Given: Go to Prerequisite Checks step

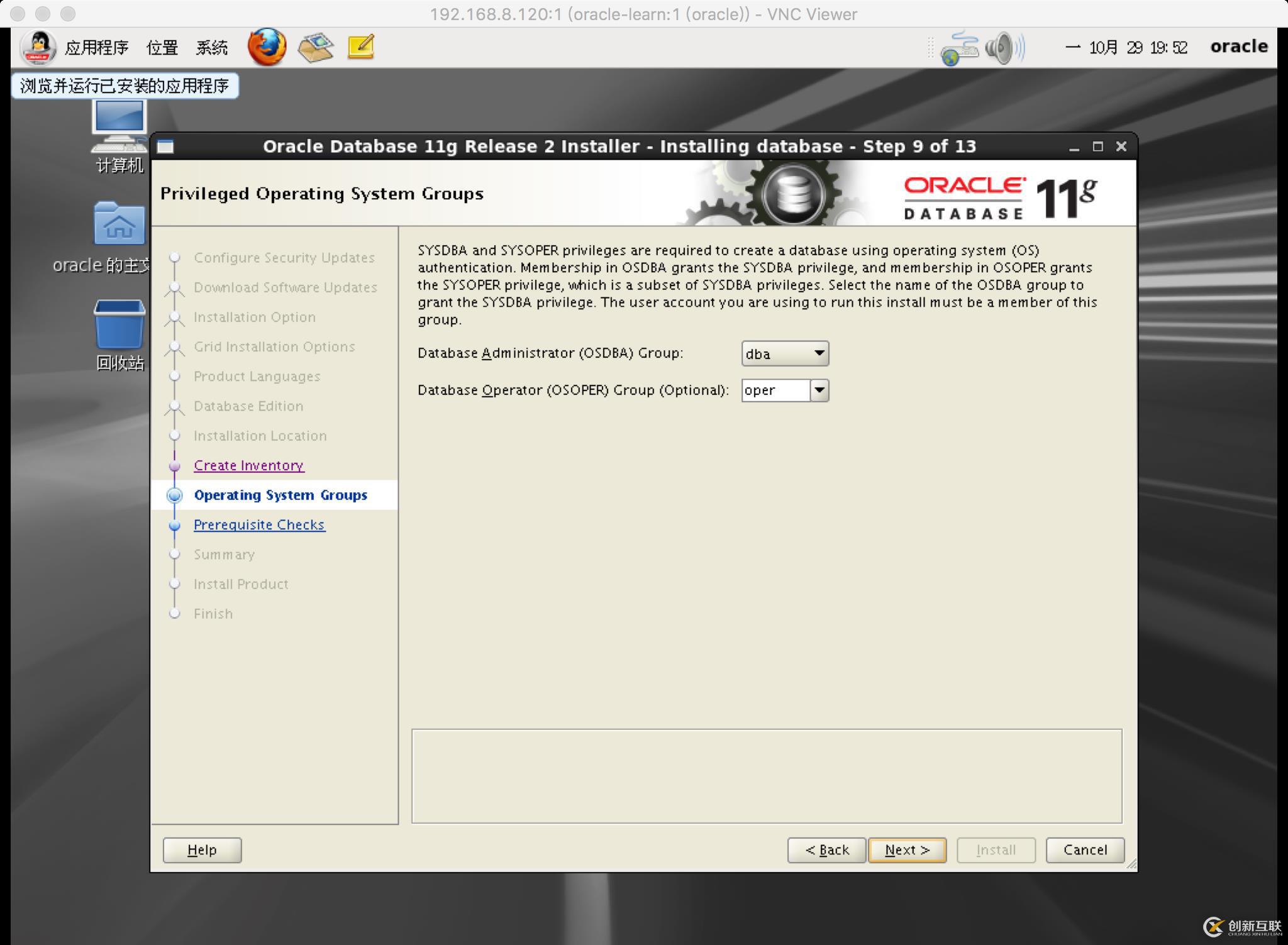Looking at the screenshot, I should 259,525.
